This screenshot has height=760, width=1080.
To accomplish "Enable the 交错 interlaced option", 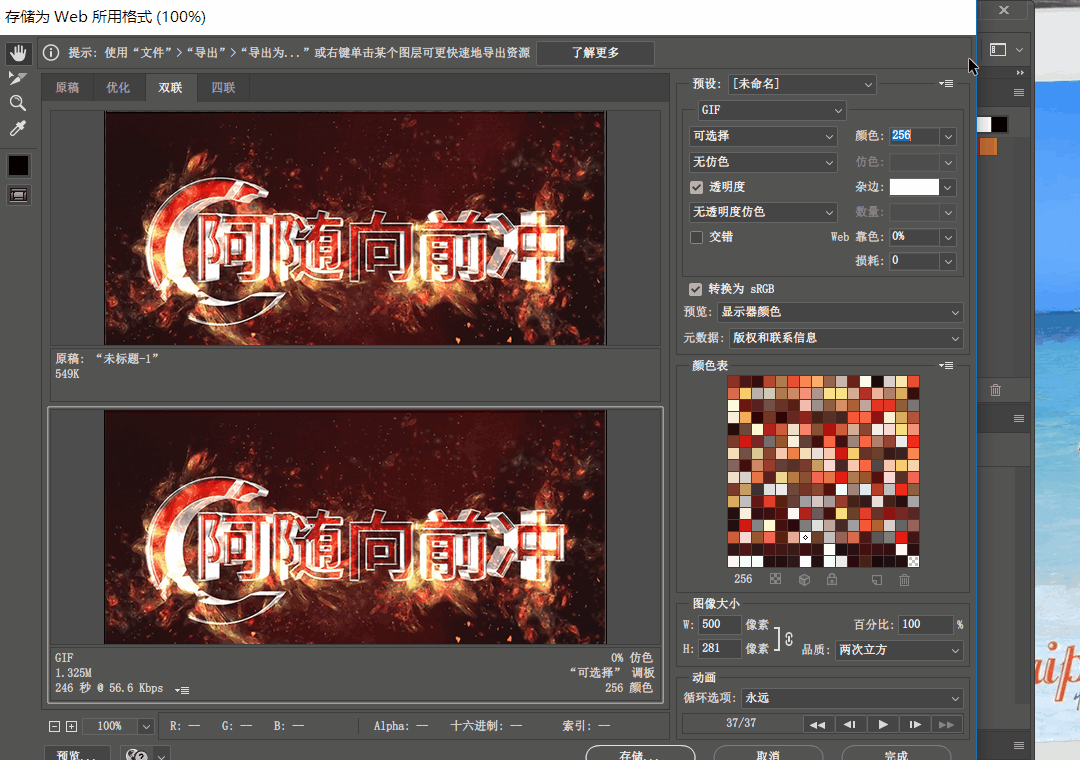I will 697,237.
